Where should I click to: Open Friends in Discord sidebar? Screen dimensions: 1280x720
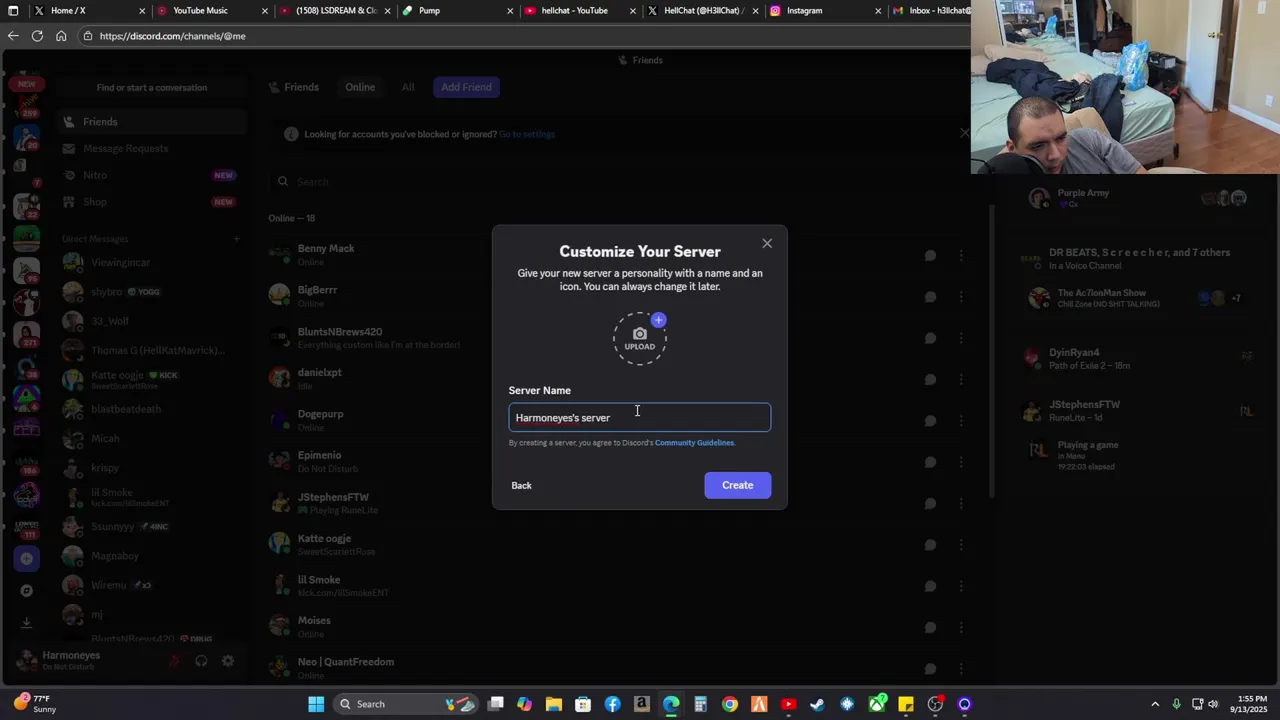coord(151,122)
